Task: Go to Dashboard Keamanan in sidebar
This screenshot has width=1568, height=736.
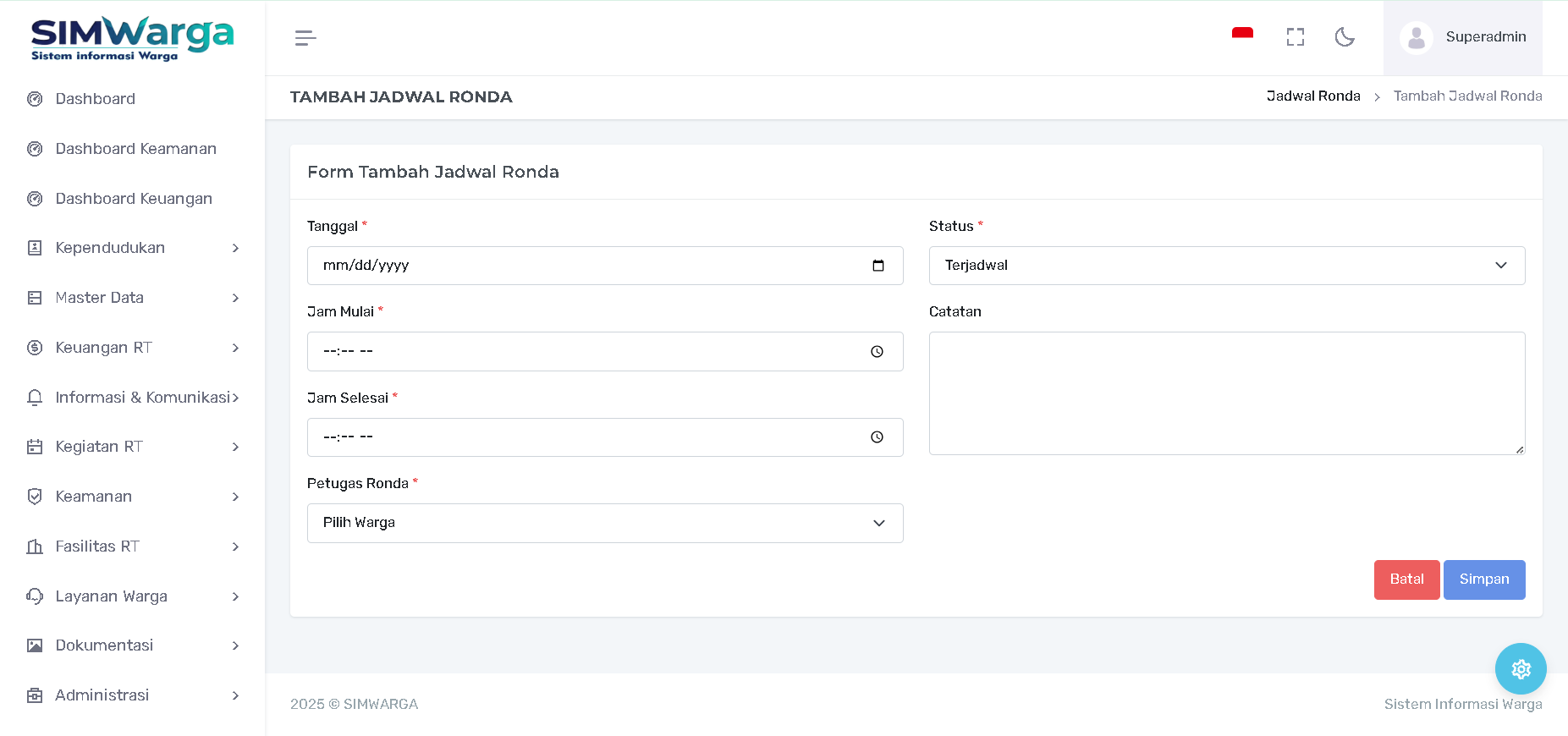Action: click(x=135, y=149)
